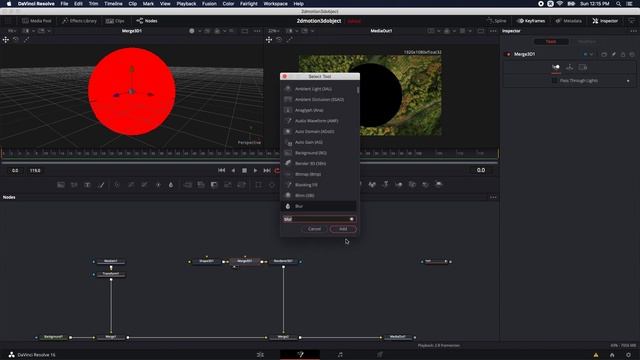This screenshot has height=360, width=640.
Task: Clear the search field text
Action: (352, 219)
